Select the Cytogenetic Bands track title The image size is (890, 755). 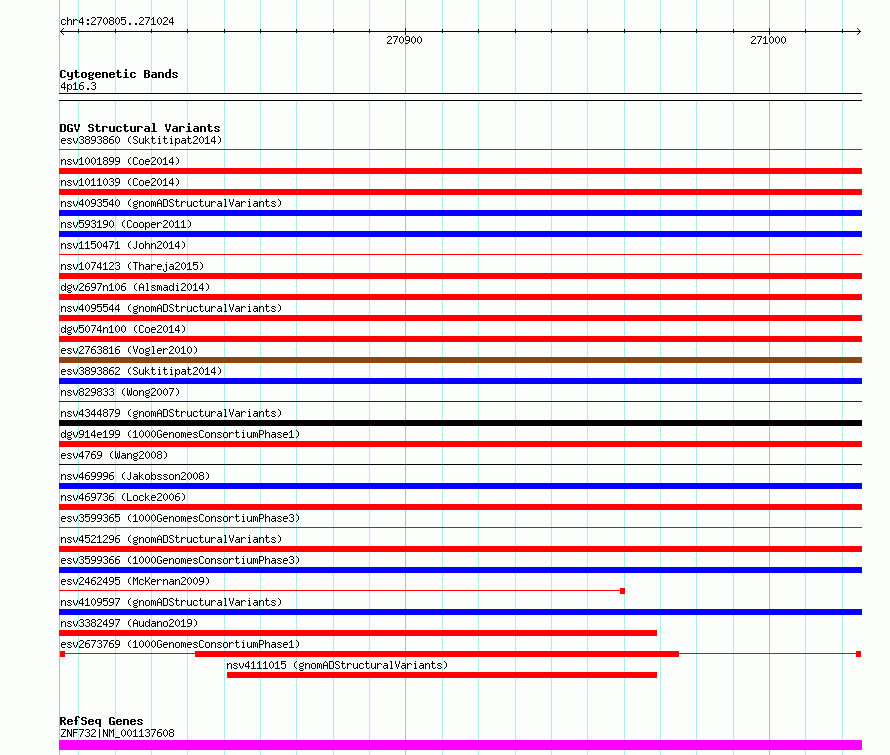[x=119, y=74]
